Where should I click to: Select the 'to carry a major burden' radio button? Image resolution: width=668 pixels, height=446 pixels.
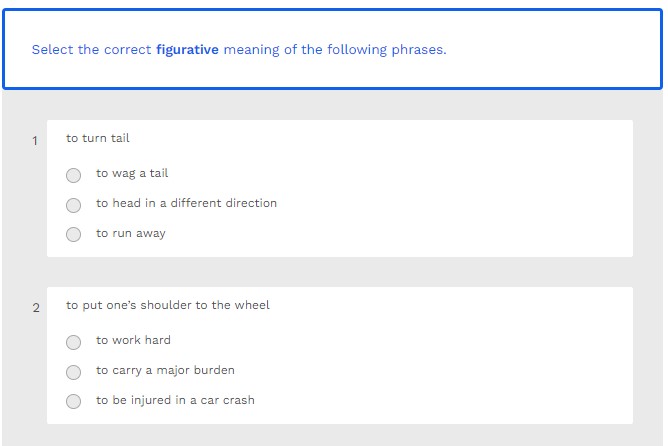coord(74,372)
